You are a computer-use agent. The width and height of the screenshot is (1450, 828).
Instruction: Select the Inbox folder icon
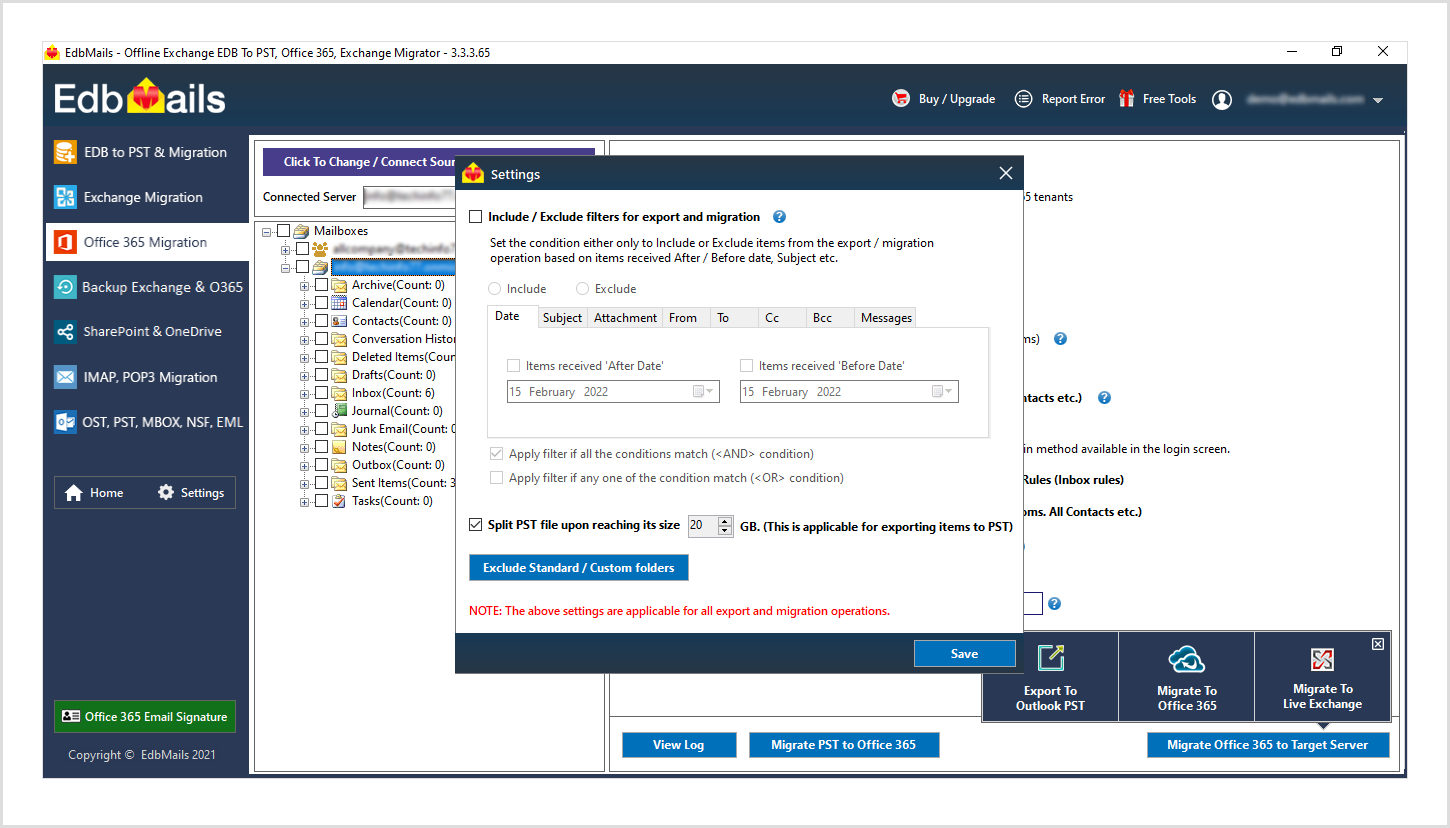(x=339, y=393)
